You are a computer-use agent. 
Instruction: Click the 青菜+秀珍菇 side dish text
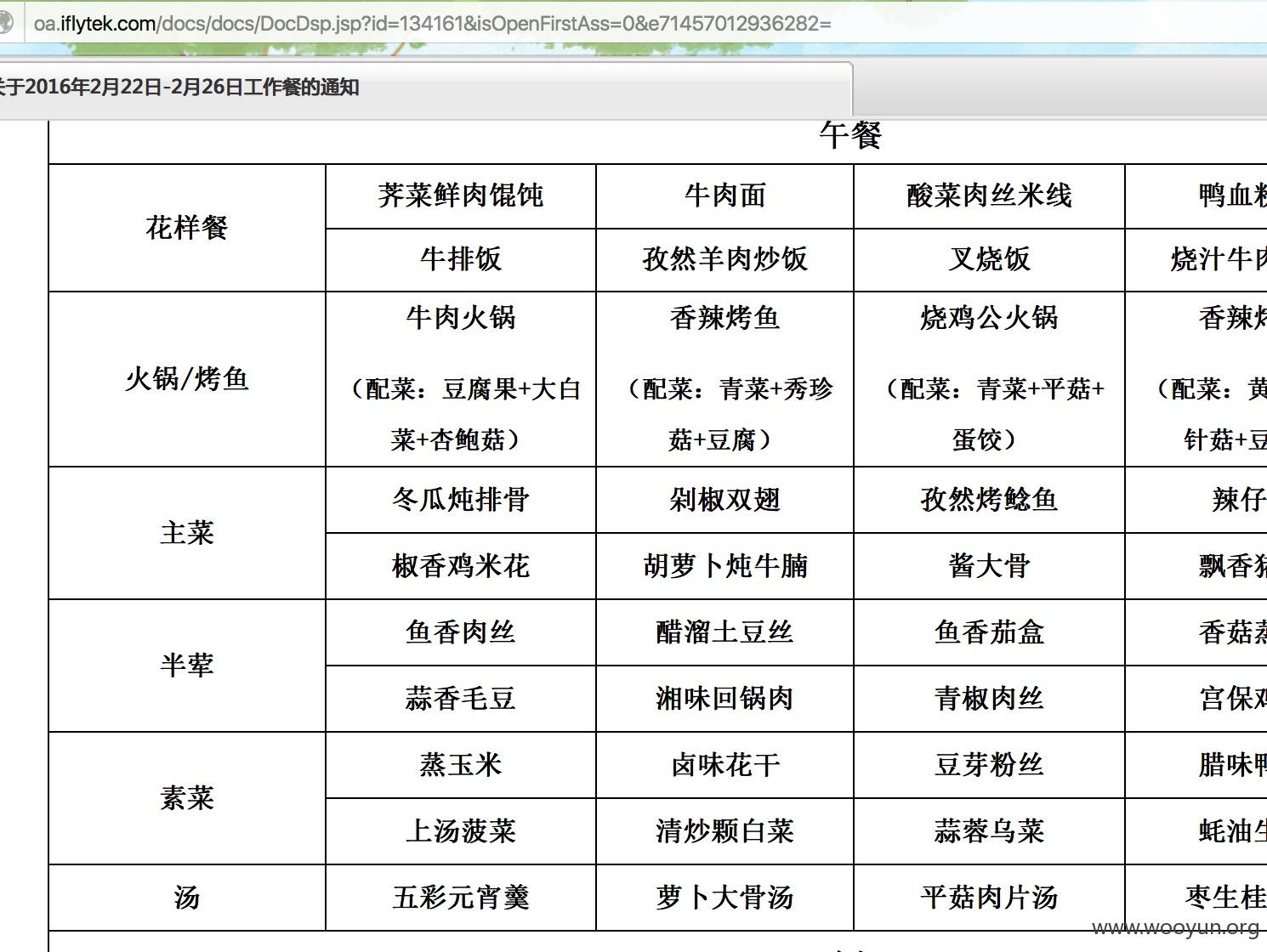pos(729,415)
